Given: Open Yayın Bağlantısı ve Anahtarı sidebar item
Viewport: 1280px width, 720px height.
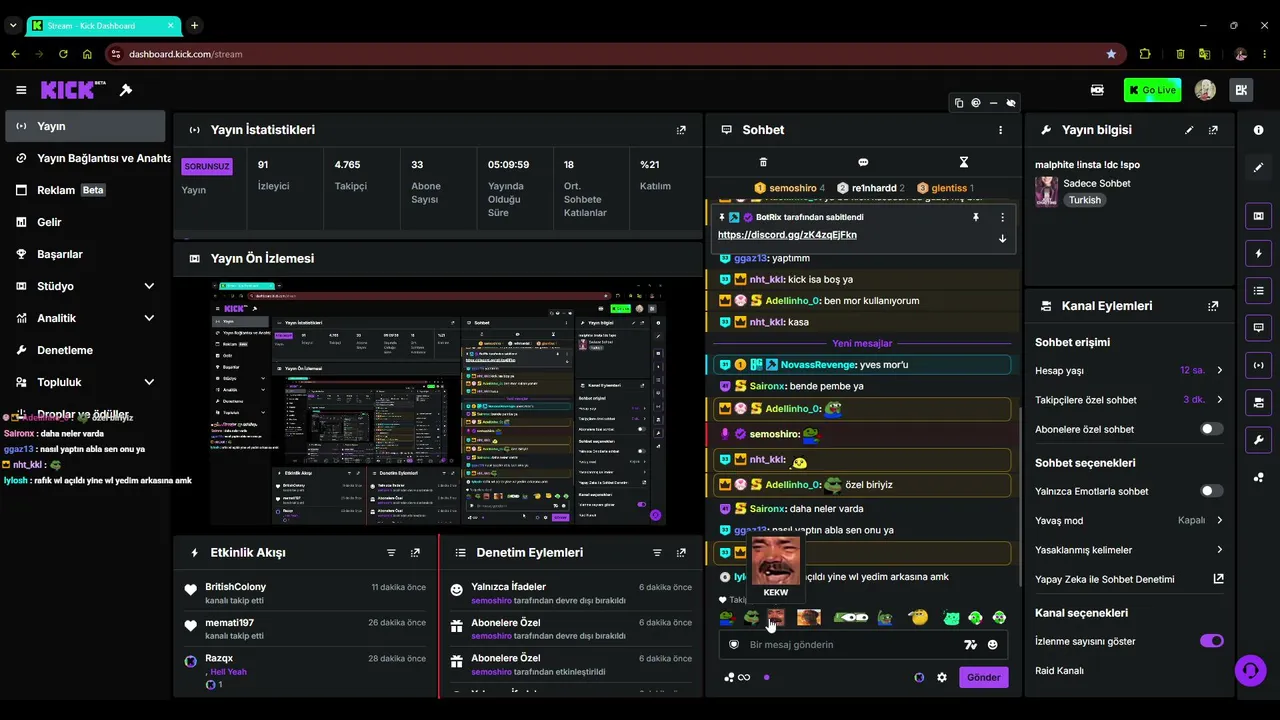Looking at the screenshot, I should point(85,158).
